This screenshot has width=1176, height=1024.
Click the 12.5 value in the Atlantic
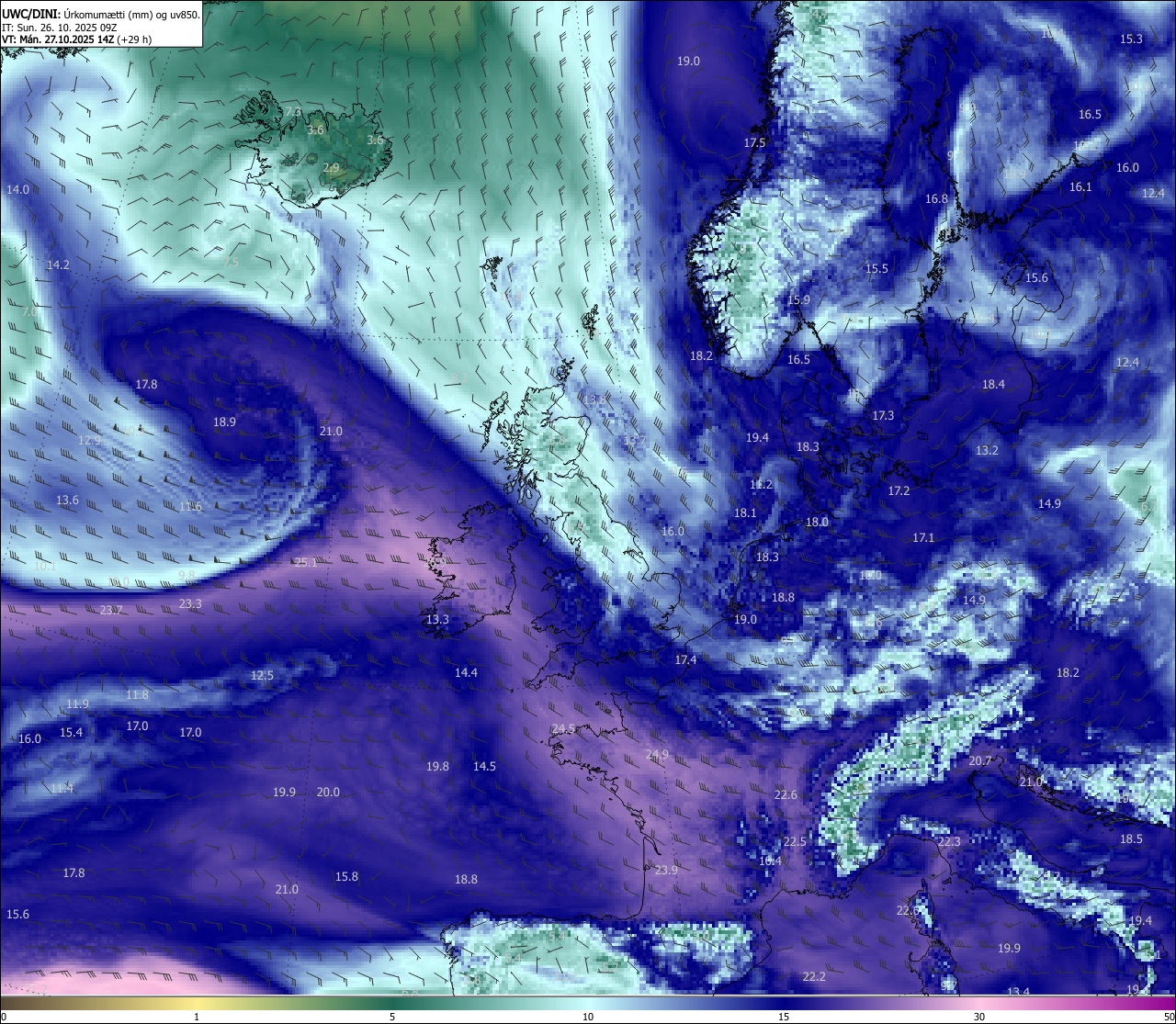[x=262, y=676]
